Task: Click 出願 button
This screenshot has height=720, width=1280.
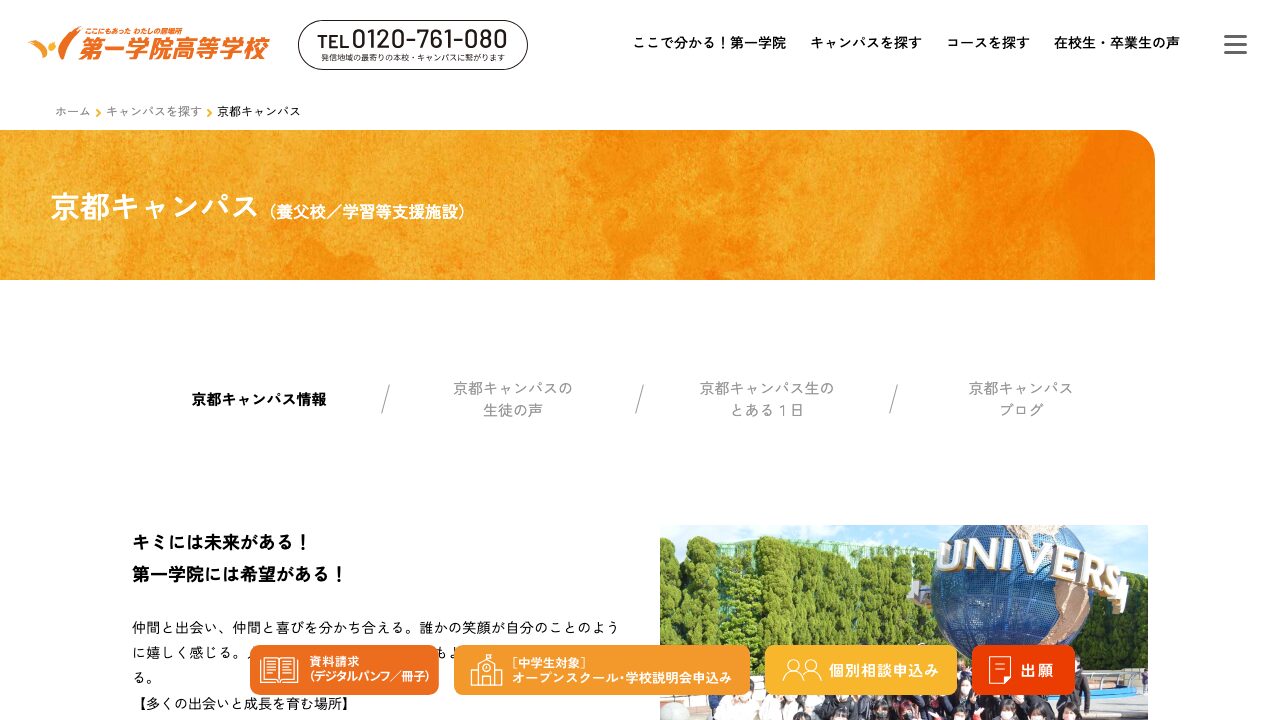Action: 1023,670
